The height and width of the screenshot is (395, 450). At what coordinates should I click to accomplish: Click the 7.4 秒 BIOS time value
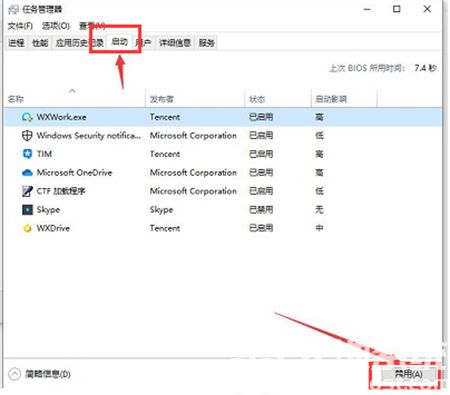tap(425, 68)
